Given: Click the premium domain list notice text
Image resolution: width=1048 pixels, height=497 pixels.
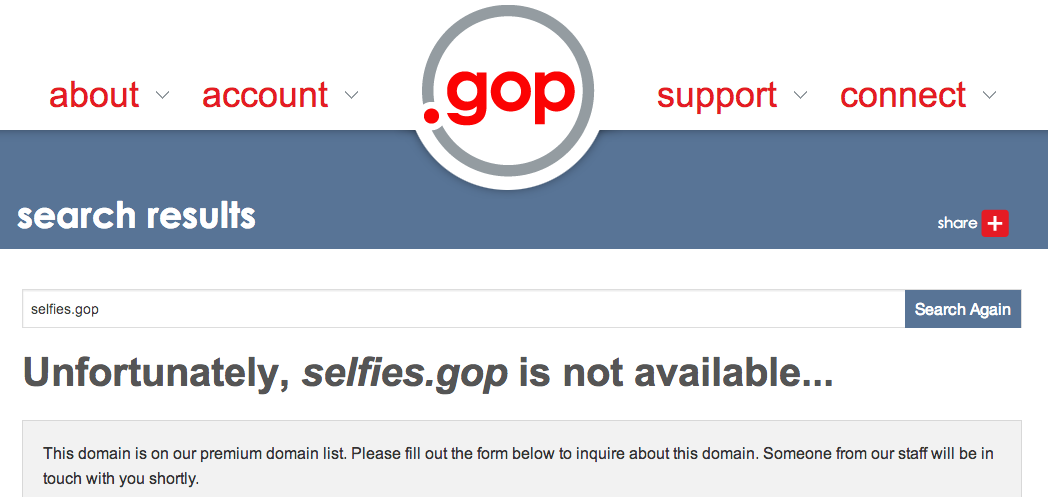Looking at the screenshot, I should 518,466.
